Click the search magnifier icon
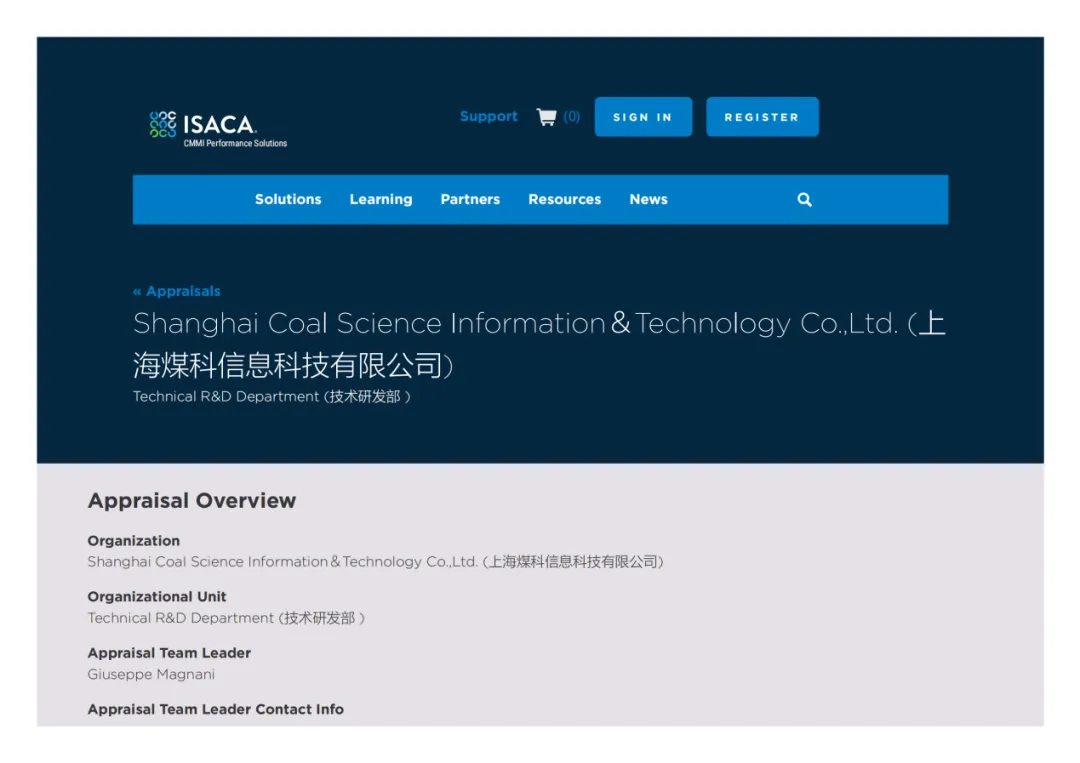This screenshot has height=763, width=1080. point(804,200)
